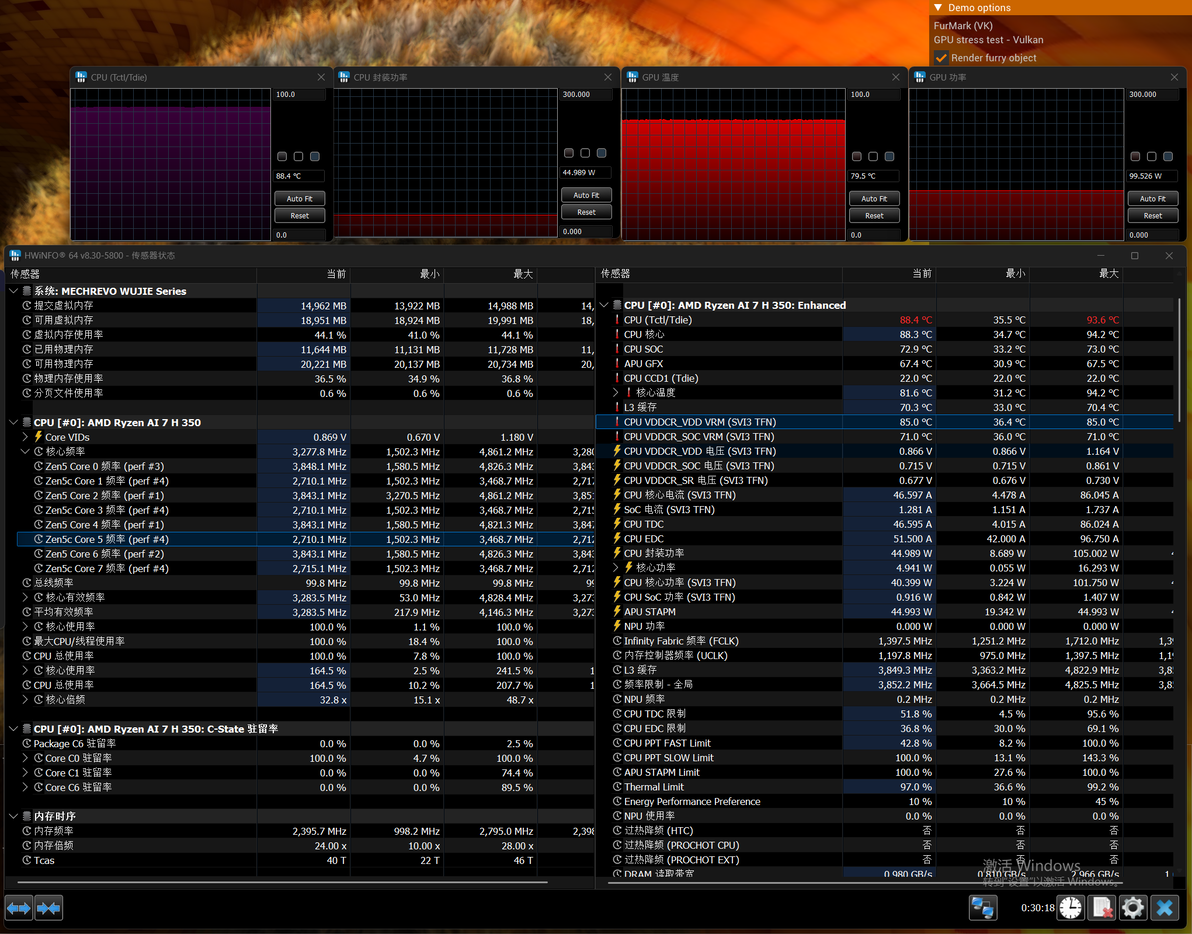
Task: Click the blue X close-sensors icon in bottom toolbar
Action: [x=1164, y=907]
